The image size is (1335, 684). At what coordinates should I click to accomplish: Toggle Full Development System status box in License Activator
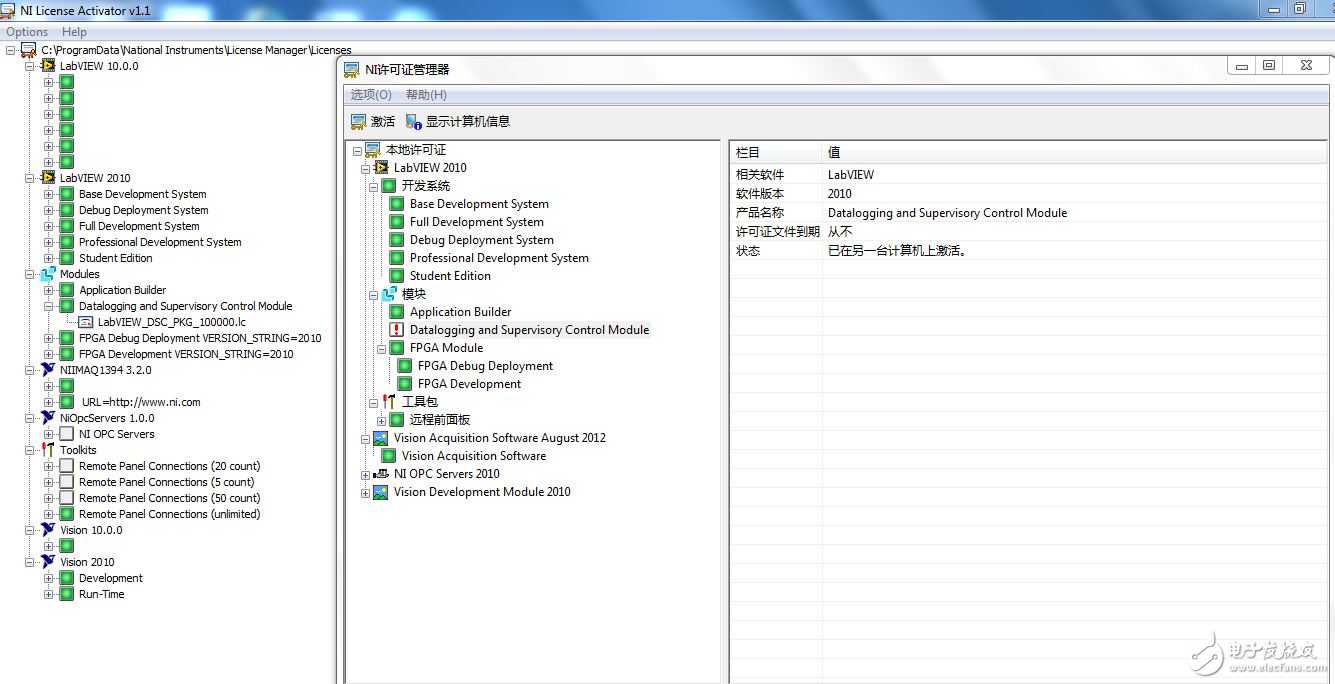point(67,226)
